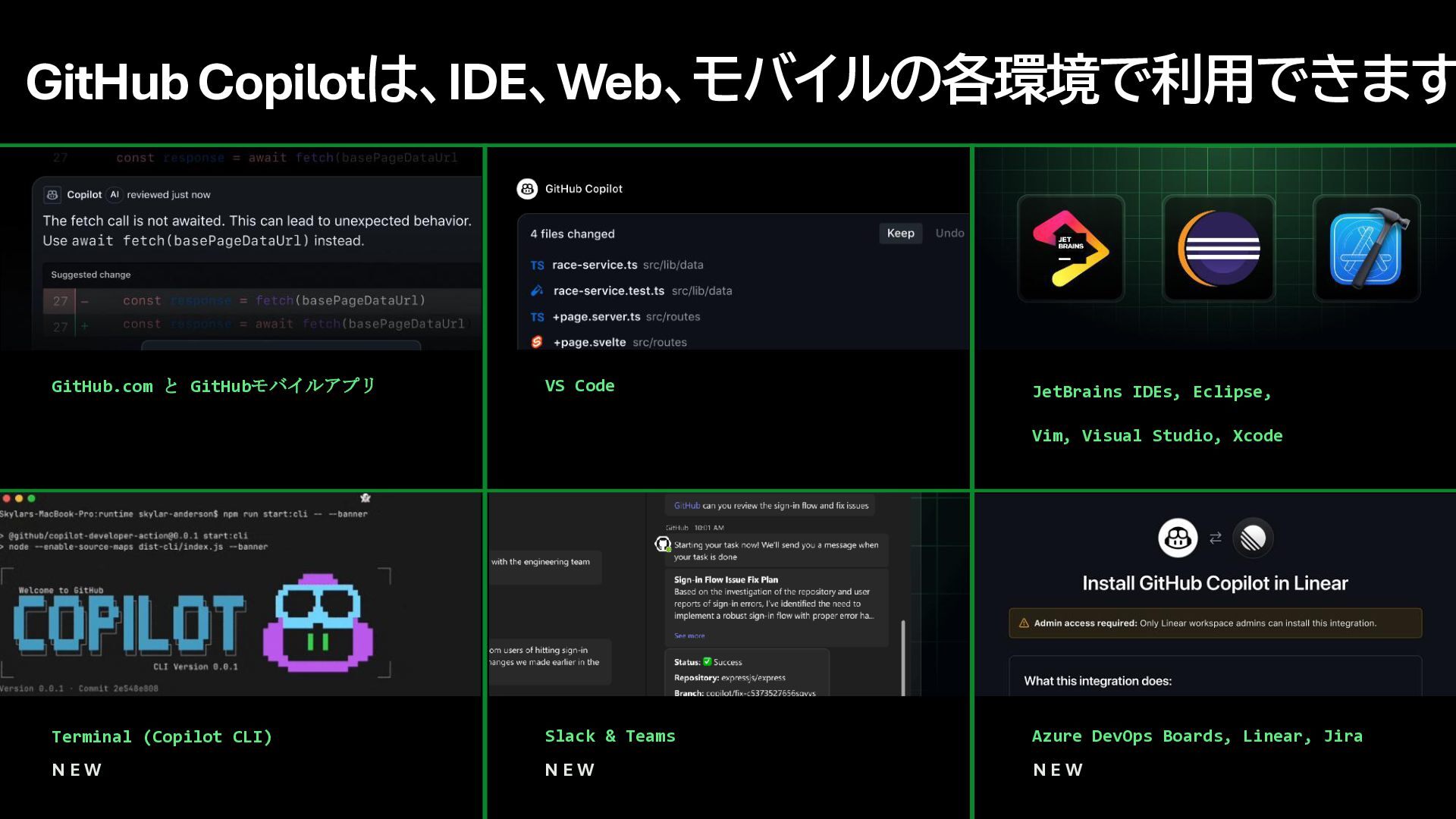
Task: Click the green macOS terminal window button
Action: [x=31, y=498]
